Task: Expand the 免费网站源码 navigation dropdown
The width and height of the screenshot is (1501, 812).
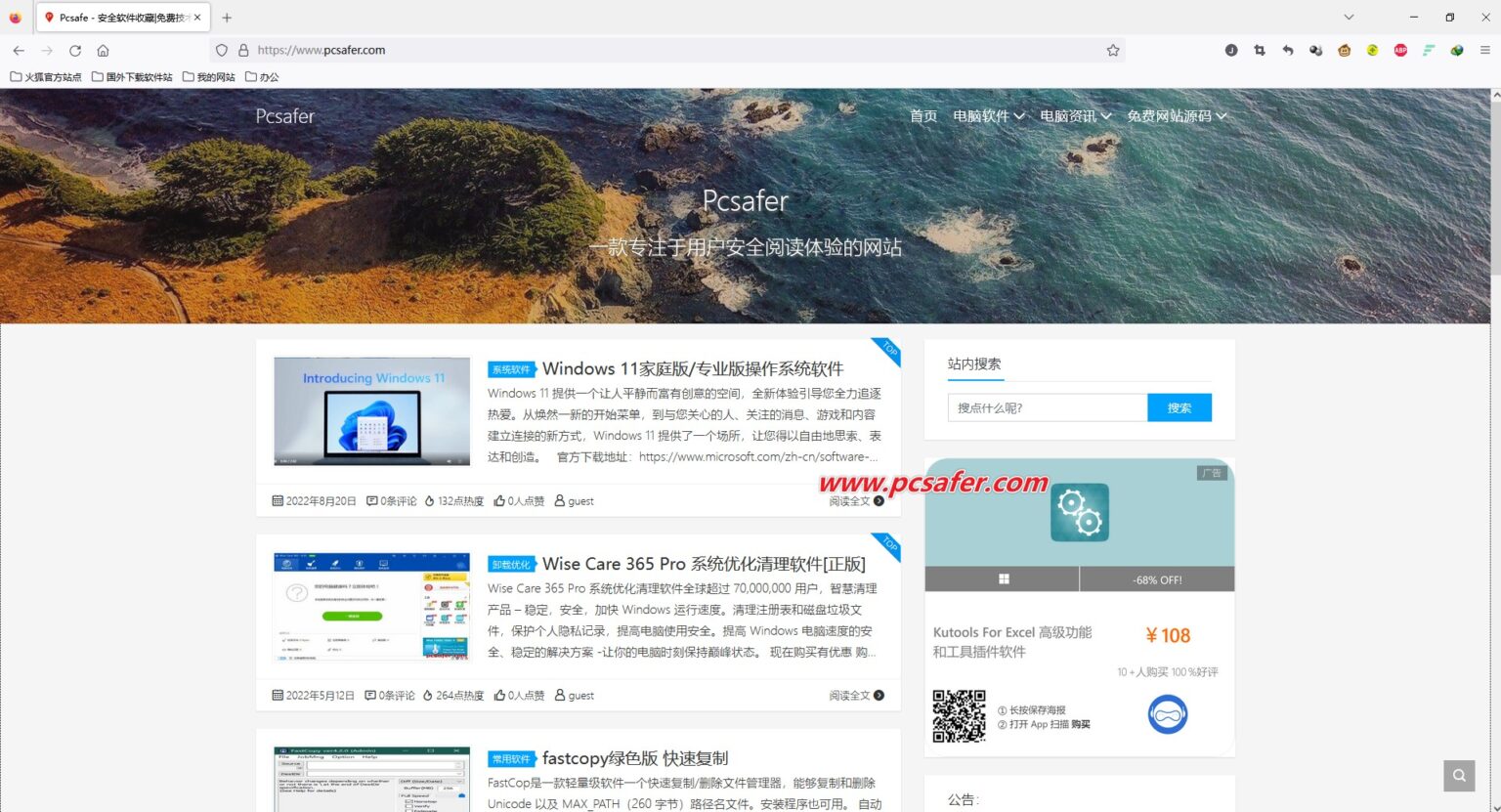Action: click(1176, 116)
